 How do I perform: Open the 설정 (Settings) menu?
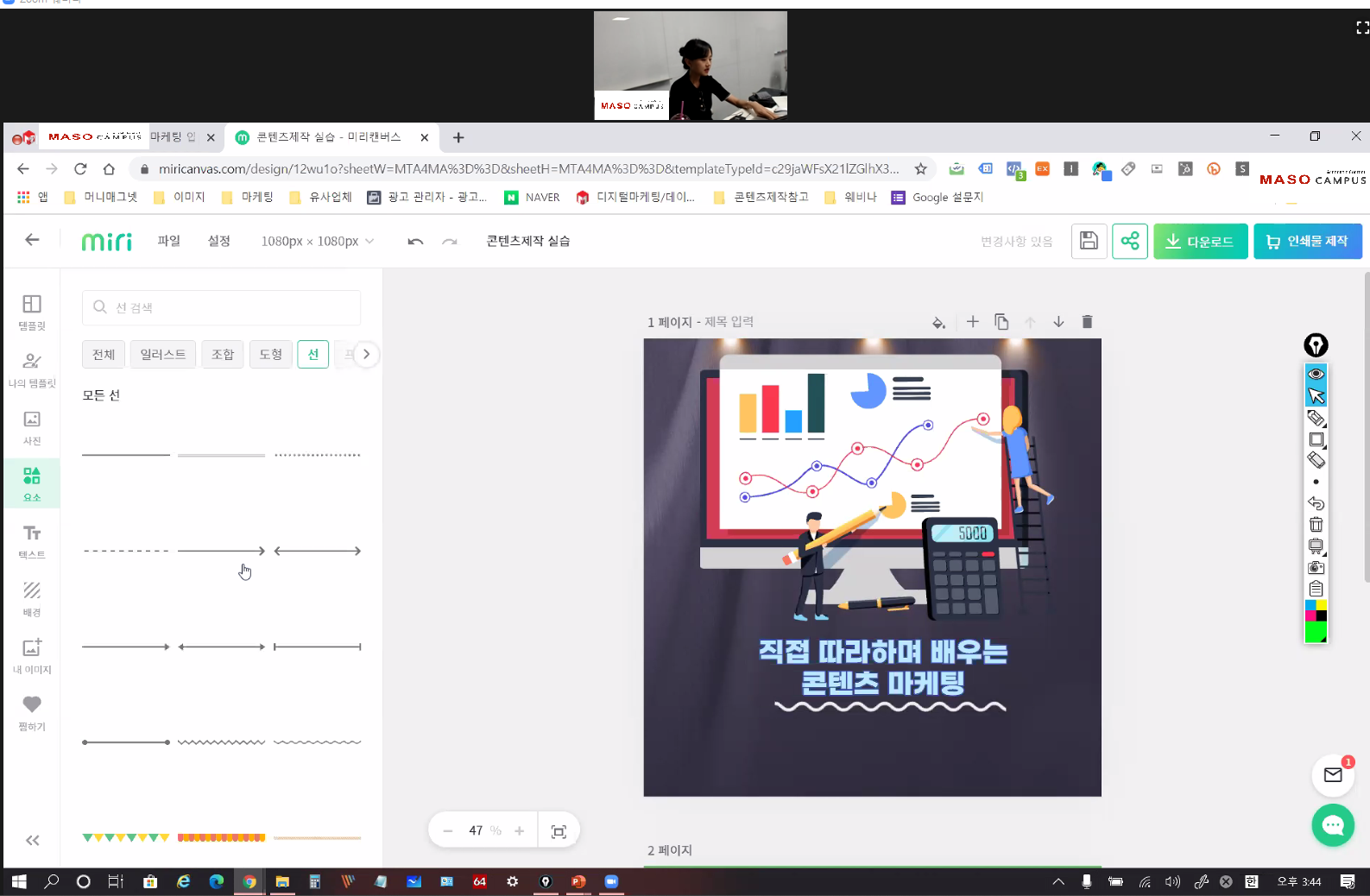coord(219,241)
